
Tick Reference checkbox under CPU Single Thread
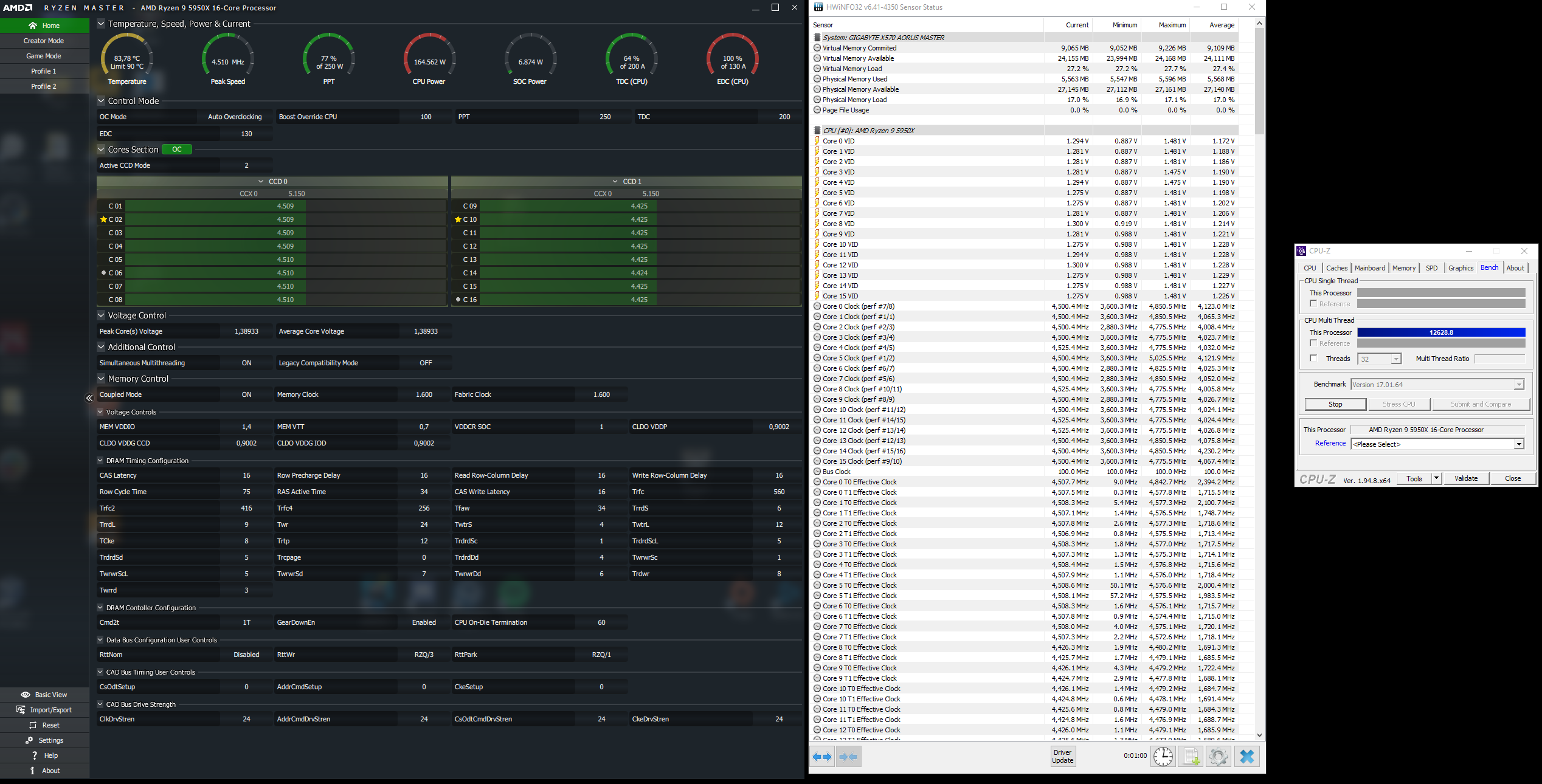[x=1313, y=303]
